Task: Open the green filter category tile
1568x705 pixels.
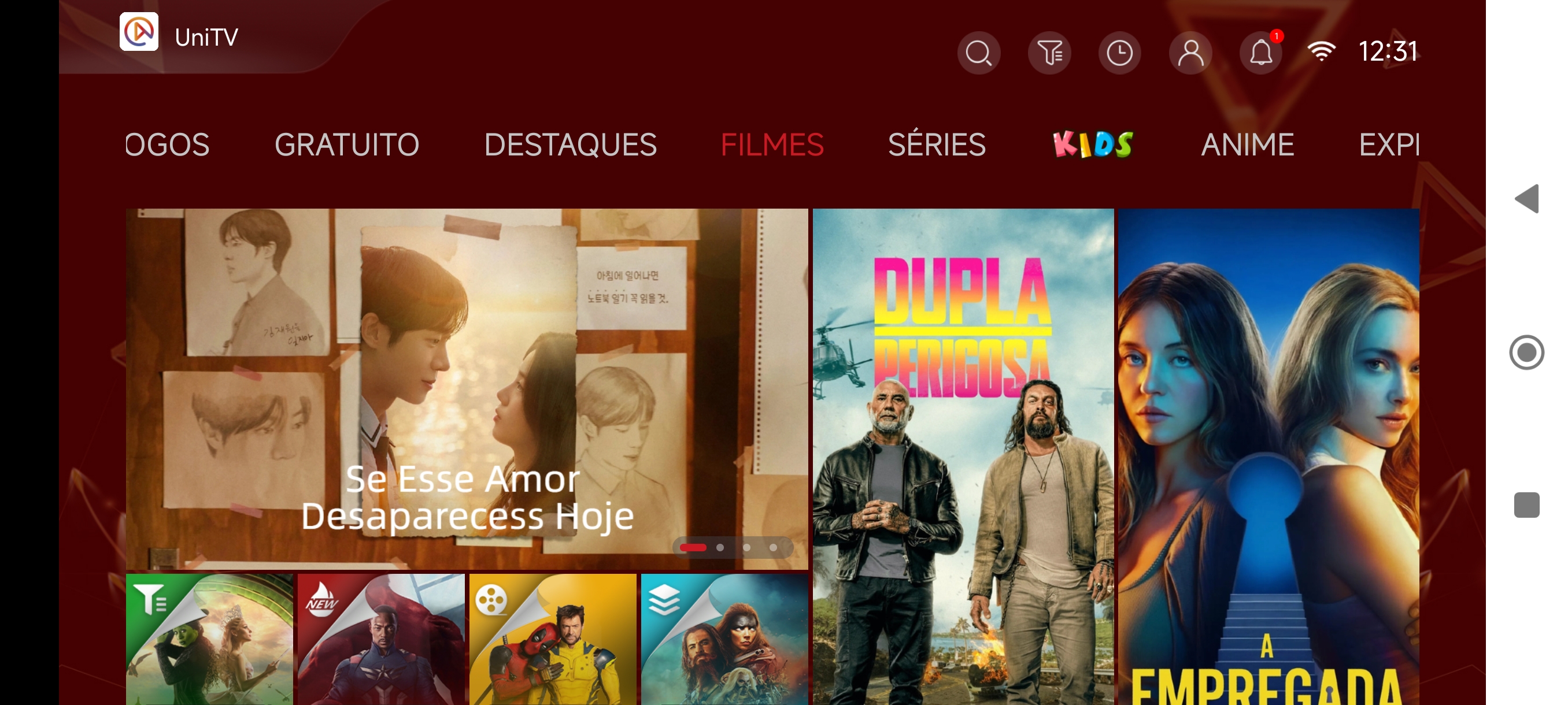Action: click(x=209, y=639)
